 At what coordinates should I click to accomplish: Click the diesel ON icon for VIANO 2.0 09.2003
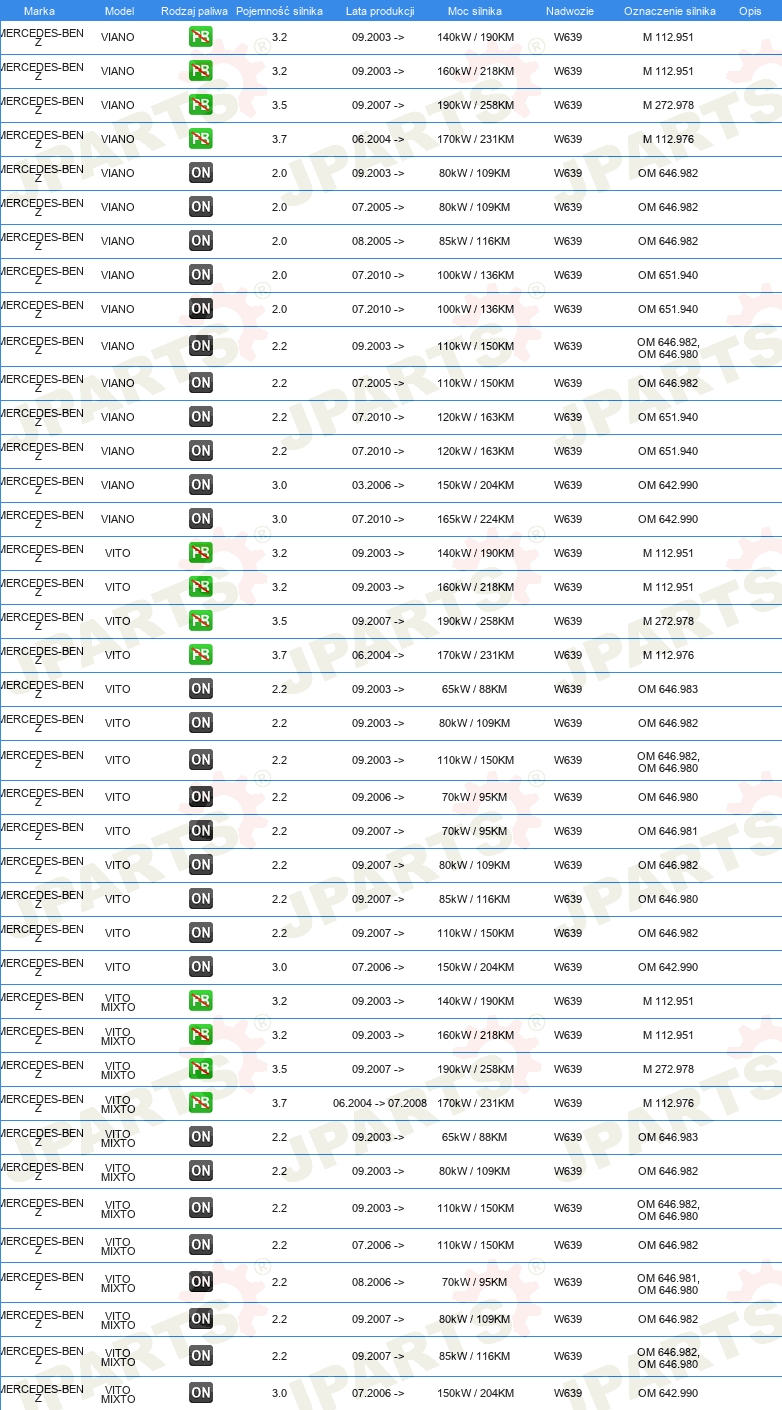click(200, 173)
